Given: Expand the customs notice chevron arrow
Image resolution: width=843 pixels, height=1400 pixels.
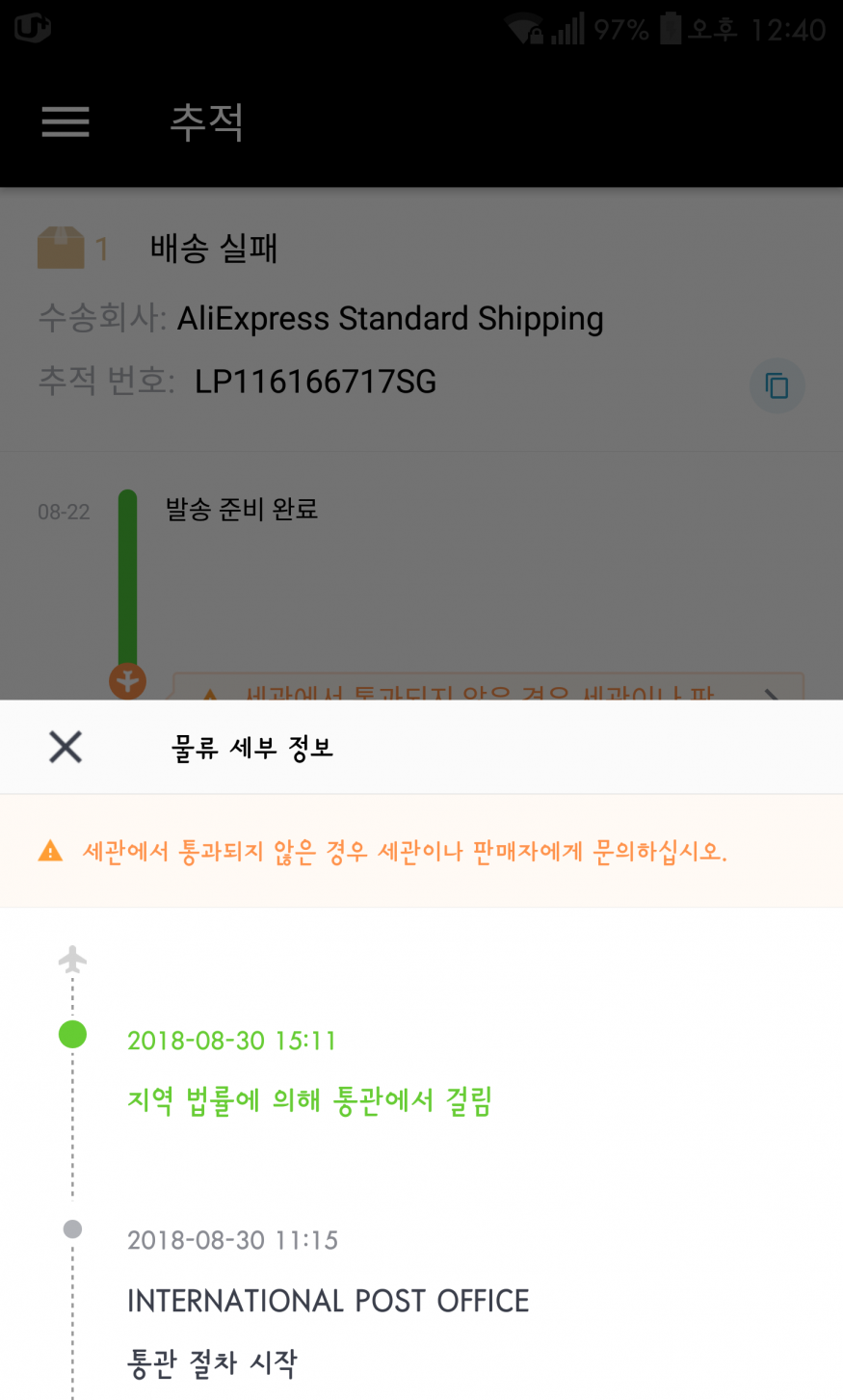Looking at the screenshot, I should click(x=772, y=692).
